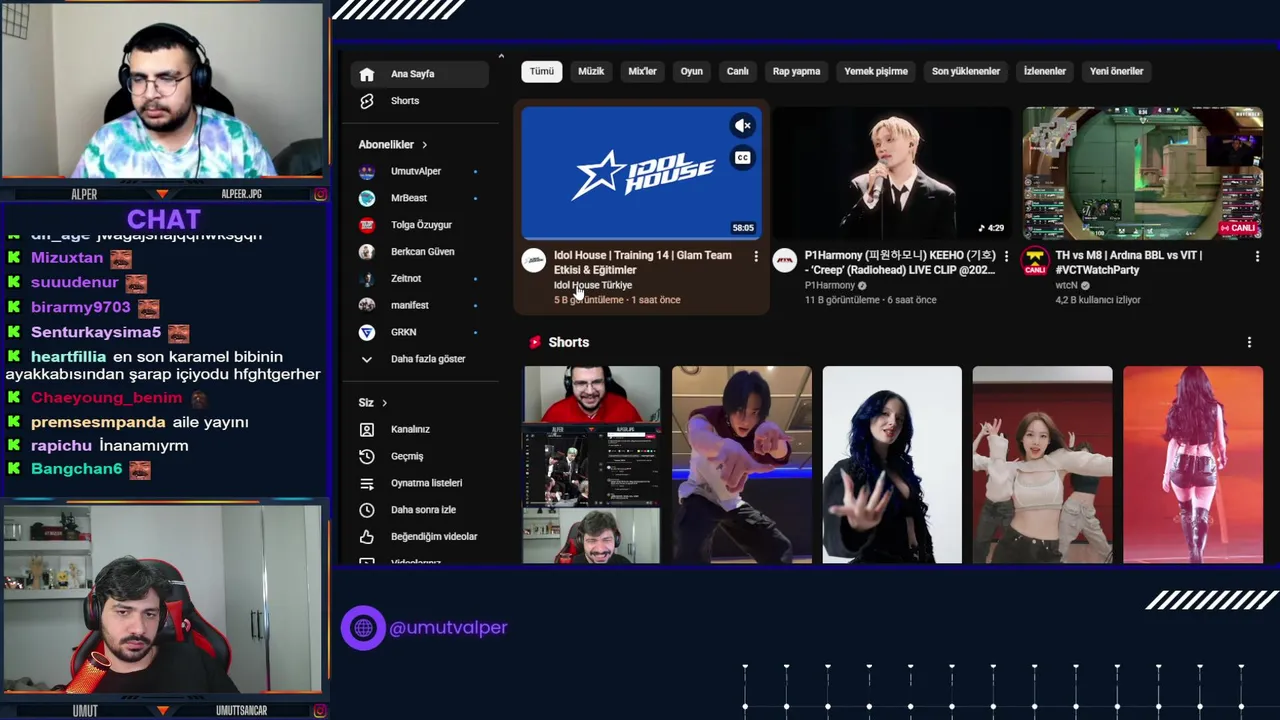This screenshot has height=720, width=1280.
Task: Open GRKN channel avatar
Action: 367,332
